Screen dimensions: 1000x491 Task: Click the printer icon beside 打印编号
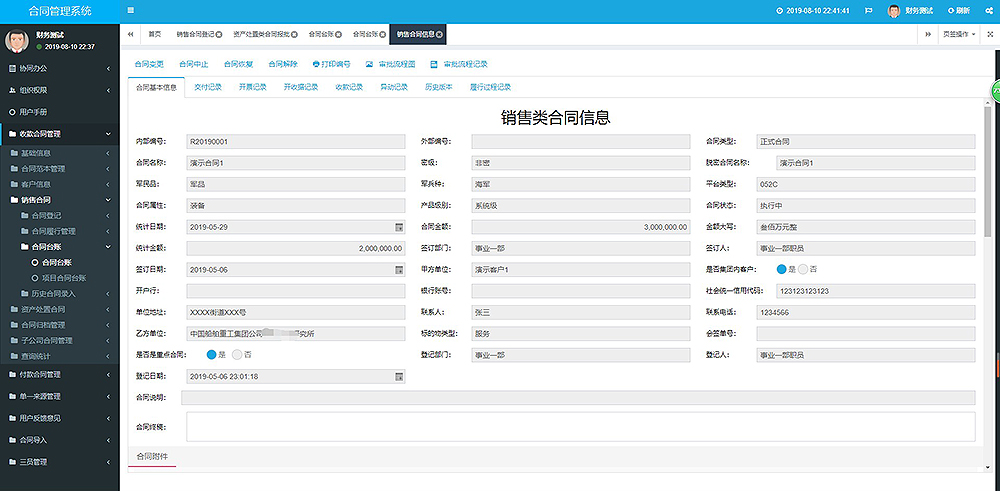pos(316,64)
